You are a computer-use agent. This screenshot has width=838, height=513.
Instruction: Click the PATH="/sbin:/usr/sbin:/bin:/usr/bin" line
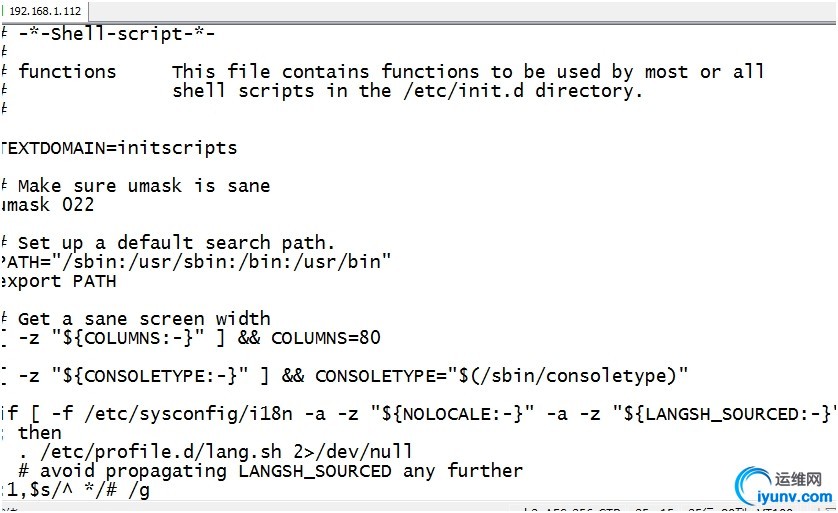tap(197, 262)
